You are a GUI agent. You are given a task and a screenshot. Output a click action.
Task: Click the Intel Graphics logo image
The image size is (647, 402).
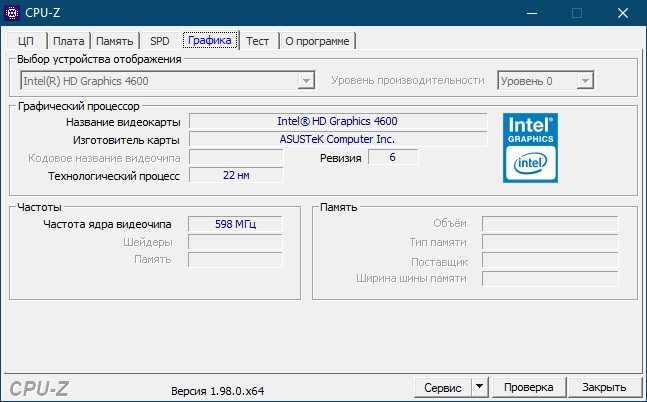[530, 148]
